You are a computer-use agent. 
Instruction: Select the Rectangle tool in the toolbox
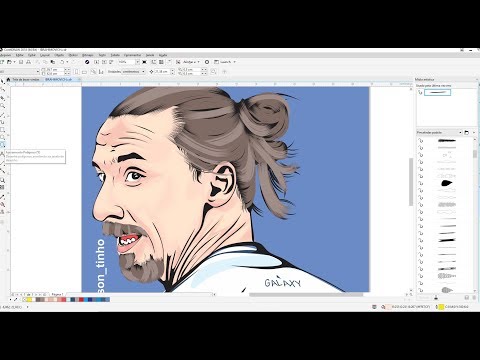(3, 130)
